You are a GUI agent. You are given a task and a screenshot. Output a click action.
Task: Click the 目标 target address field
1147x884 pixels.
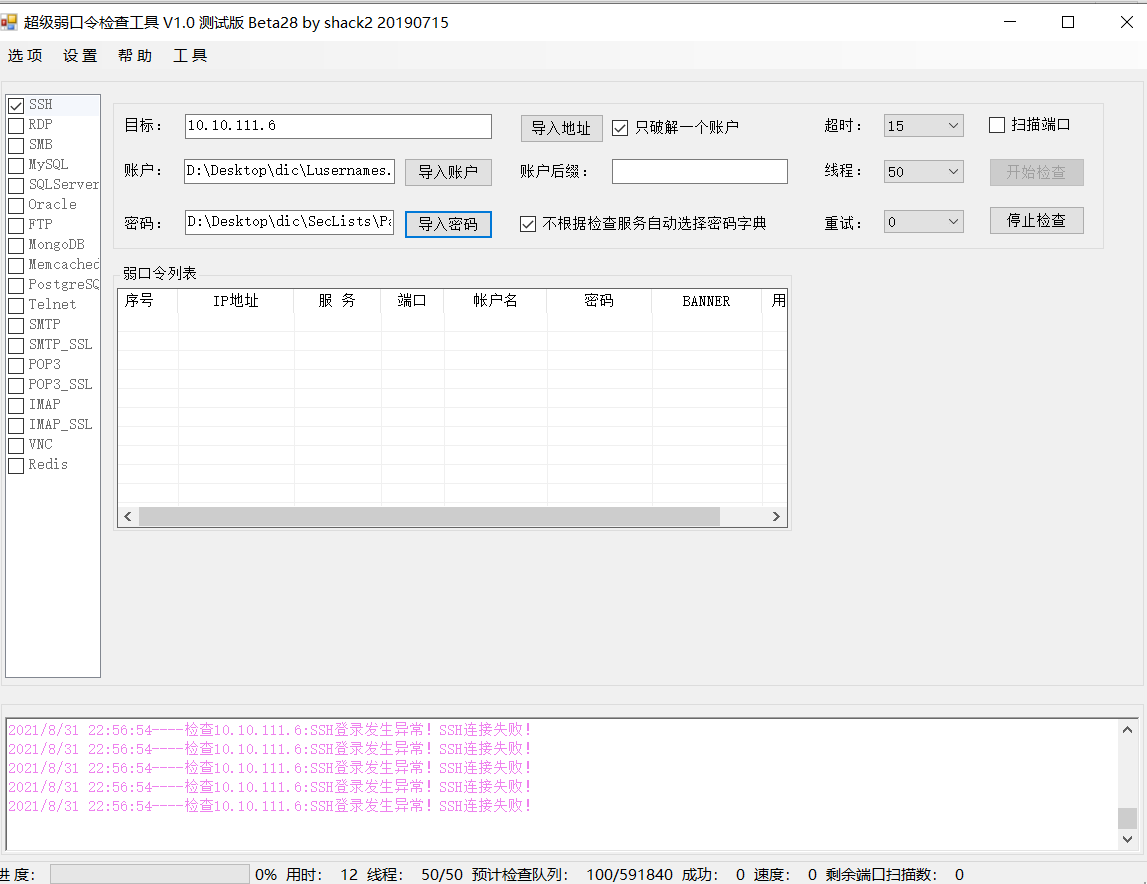coord(338,126)
